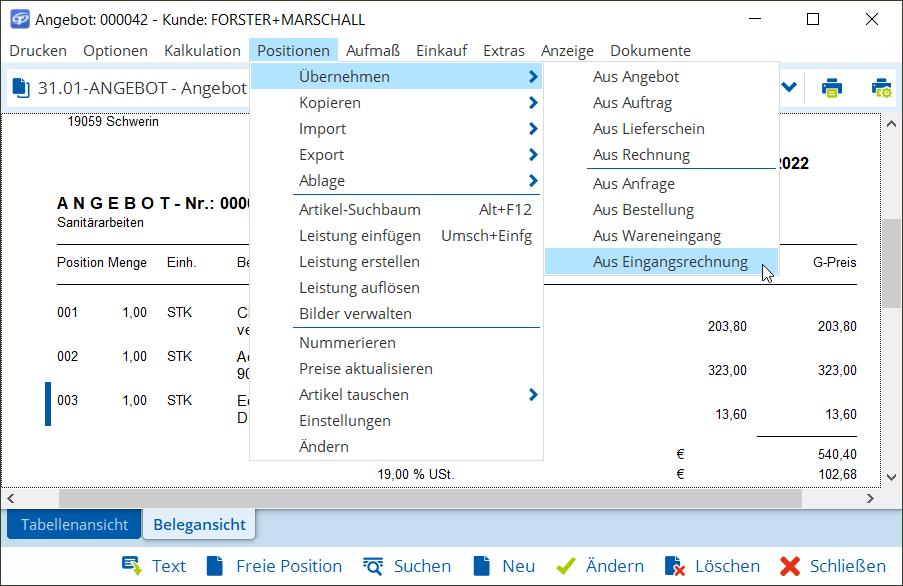Open the Kalkulation menu
Screen dimensions: 903x586
[x=202, y=51]
